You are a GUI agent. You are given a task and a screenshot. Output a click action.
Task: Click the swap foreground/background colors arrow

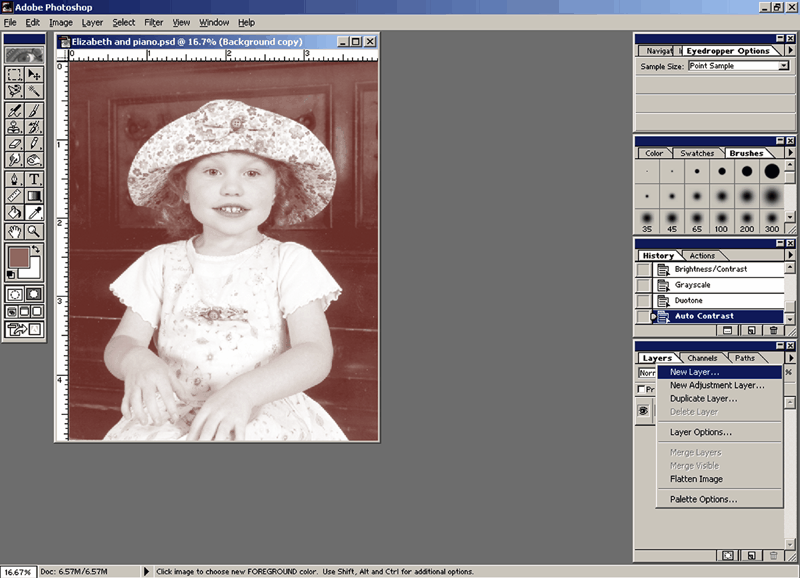pyautogui.click(x=37, y=249)
